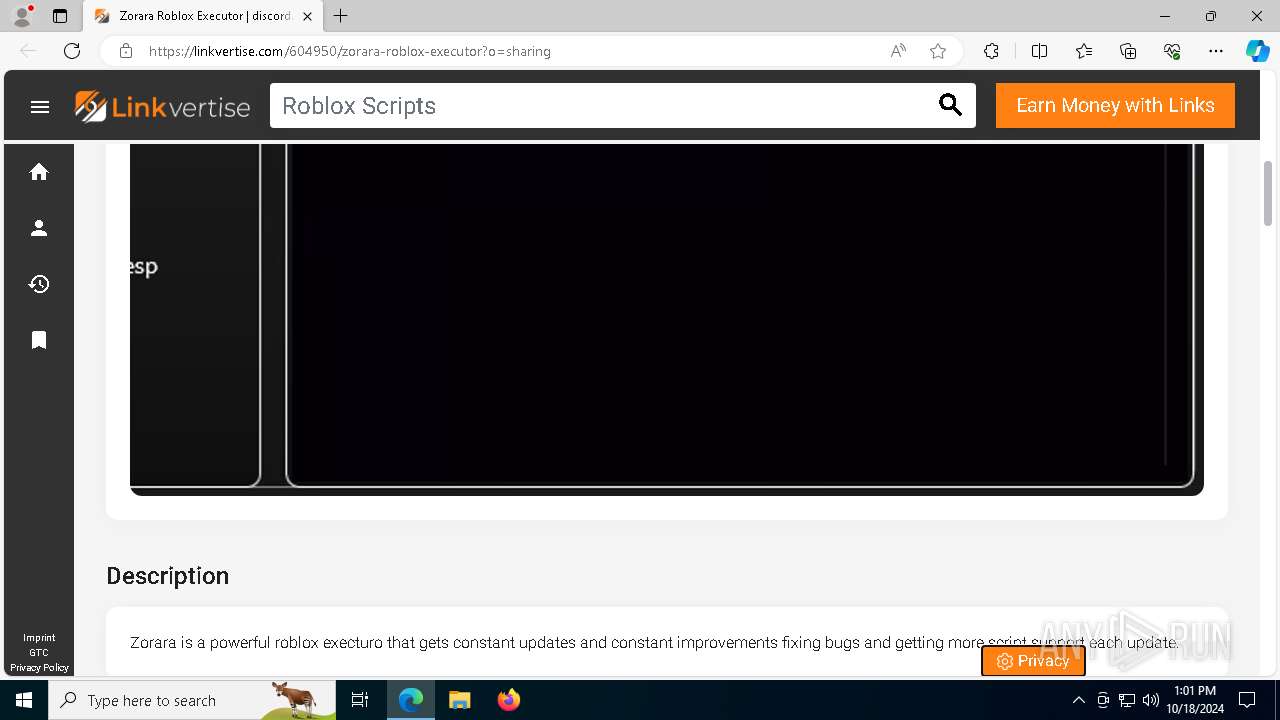The image size is (1280, 720).
Task: Click the Zorara description paragraph
Action: [654, 642]
